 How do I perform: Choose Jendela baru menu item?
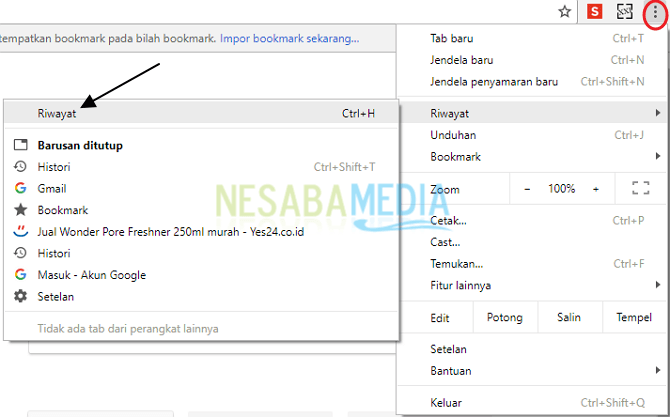pos(533,60)
